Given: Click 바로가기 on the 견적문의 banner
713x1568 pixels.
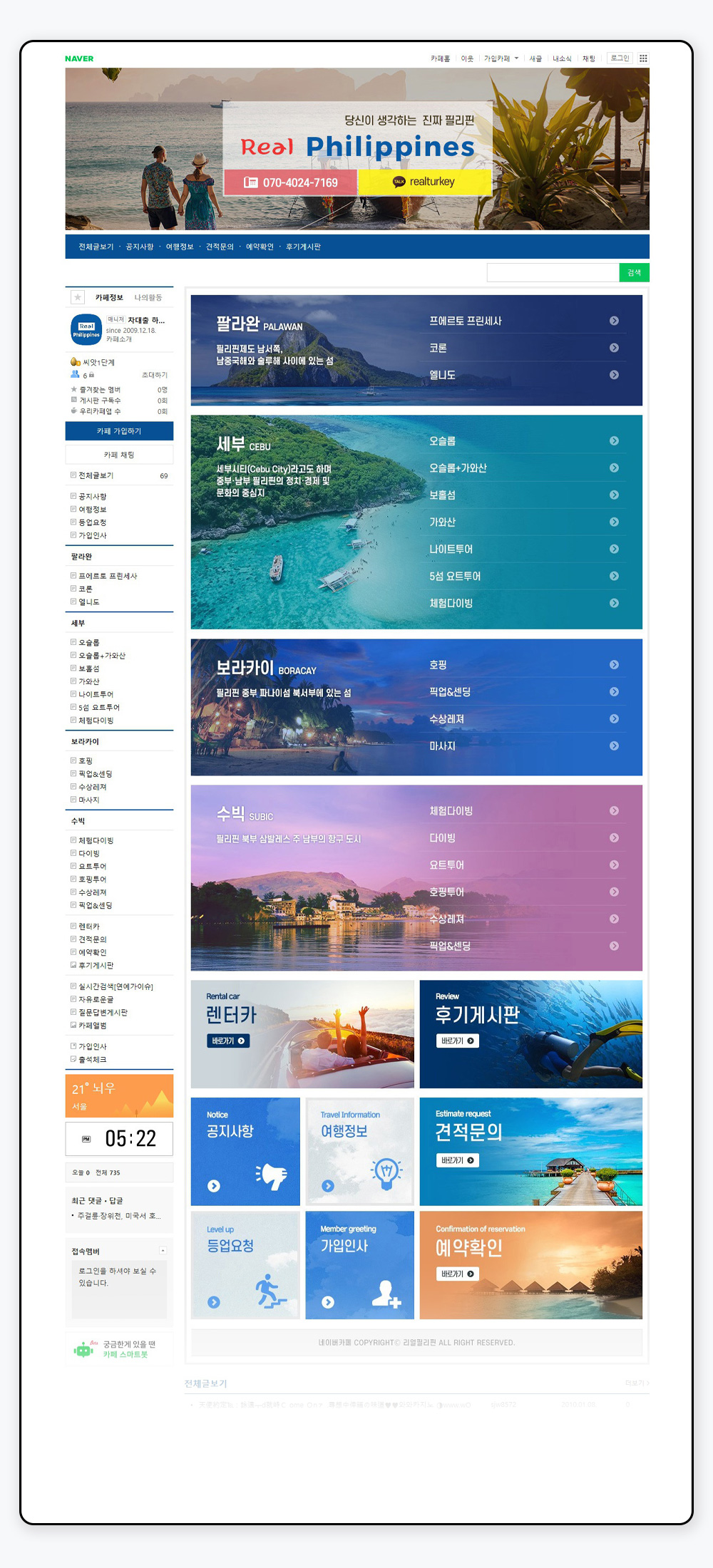Looking at the screenshot, I should pos(457,1160).
